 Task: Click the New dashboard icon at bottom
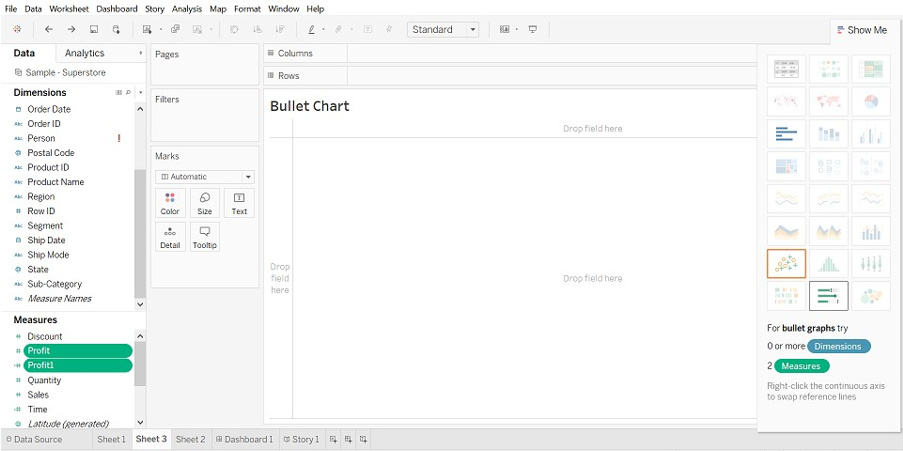[348, 439]
